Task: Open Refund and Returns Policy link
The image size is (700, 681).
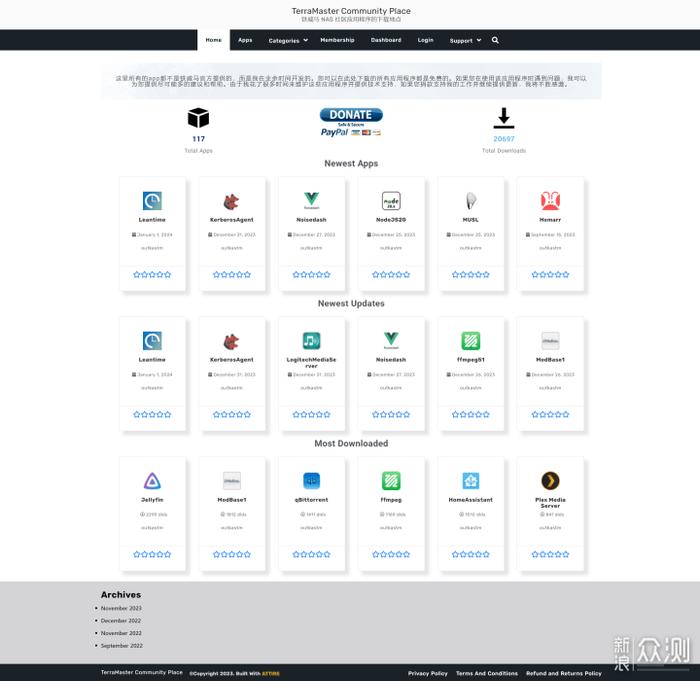Action: [563, 673]
